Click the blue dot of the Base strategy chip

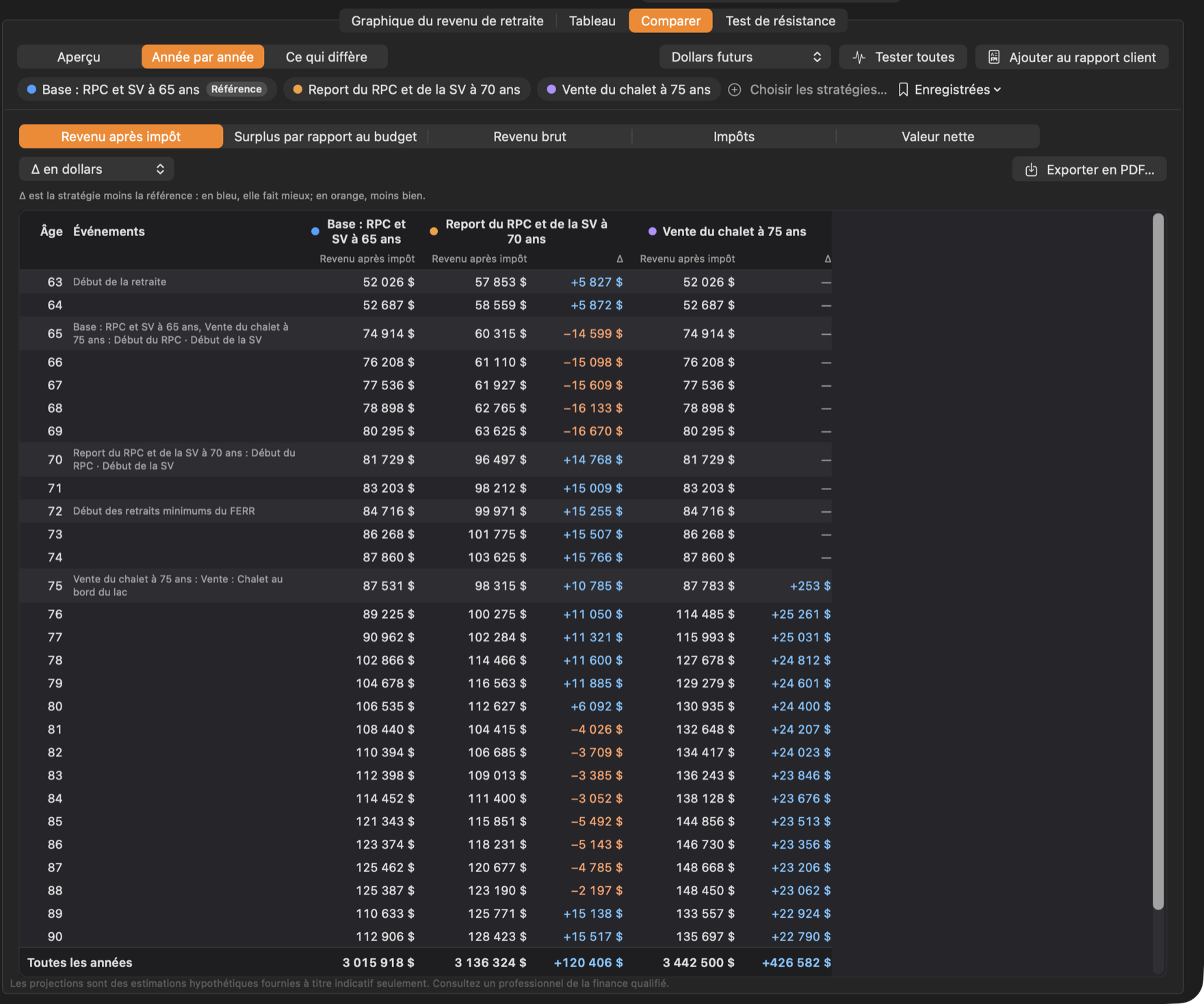[x=31, y=89]
